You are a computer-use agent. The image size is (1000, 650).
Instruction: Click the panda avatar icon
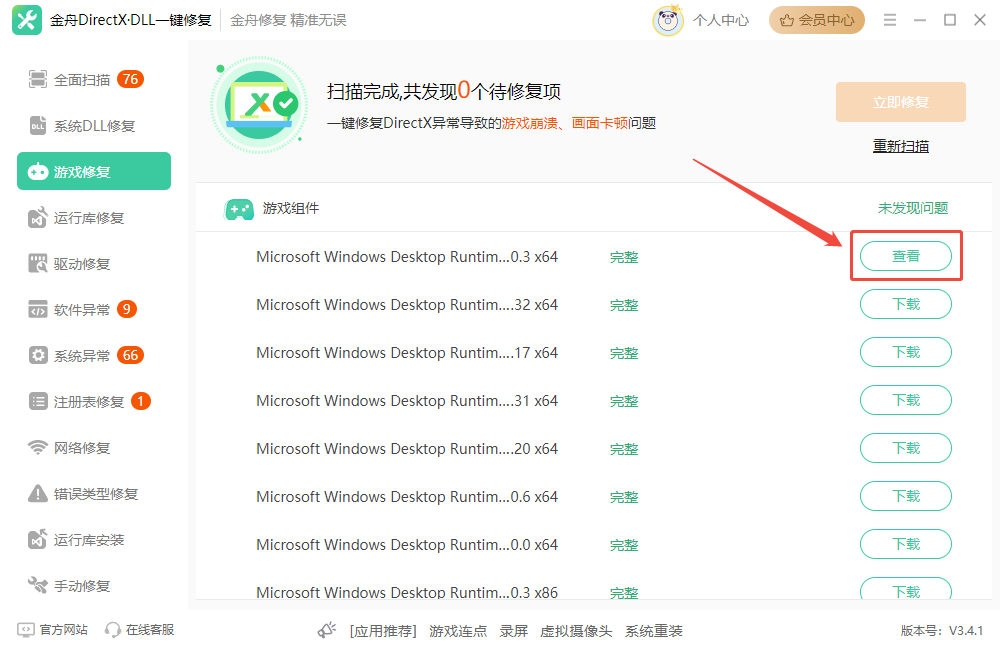click(x=668, y=20)
